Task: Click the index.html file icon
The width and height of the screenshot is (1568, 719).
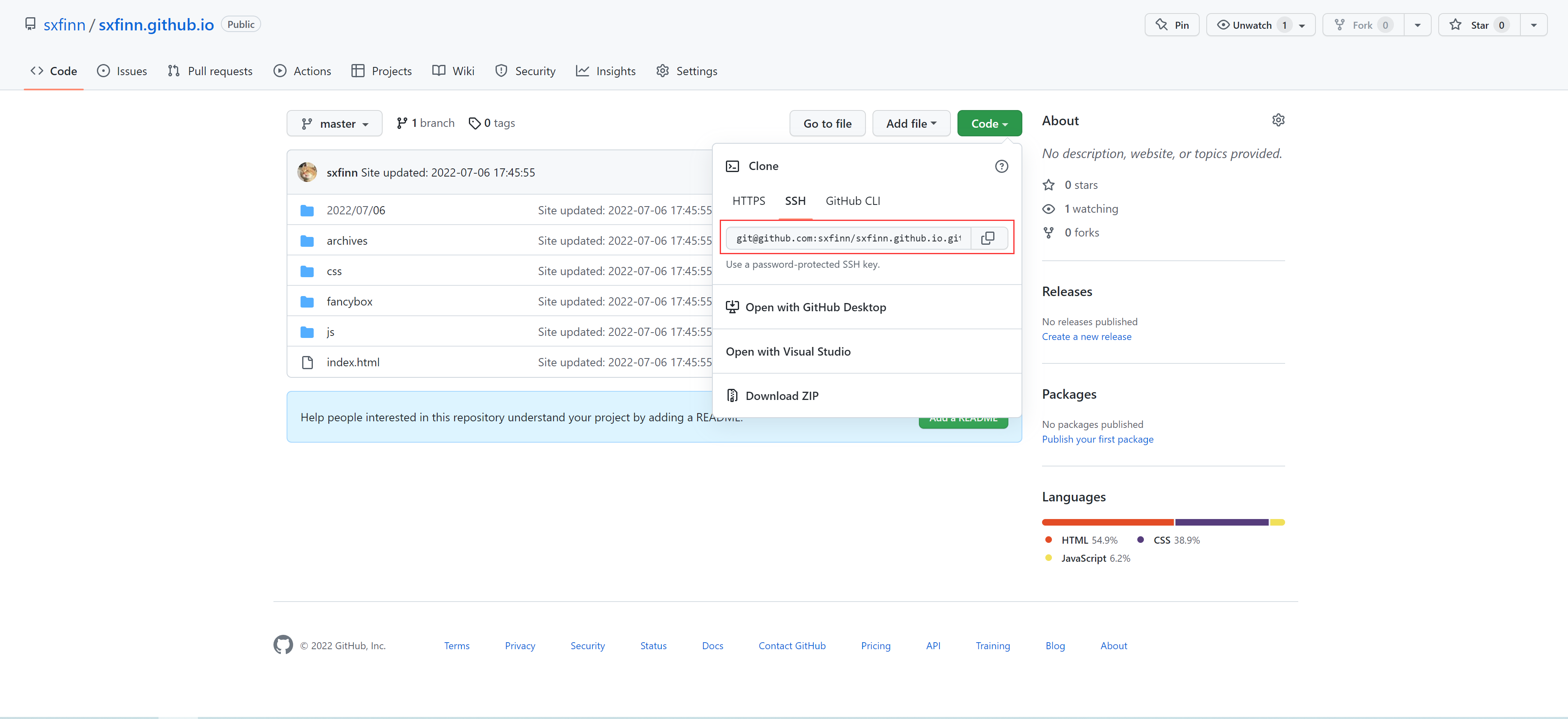Action: [x=308, y=362]
